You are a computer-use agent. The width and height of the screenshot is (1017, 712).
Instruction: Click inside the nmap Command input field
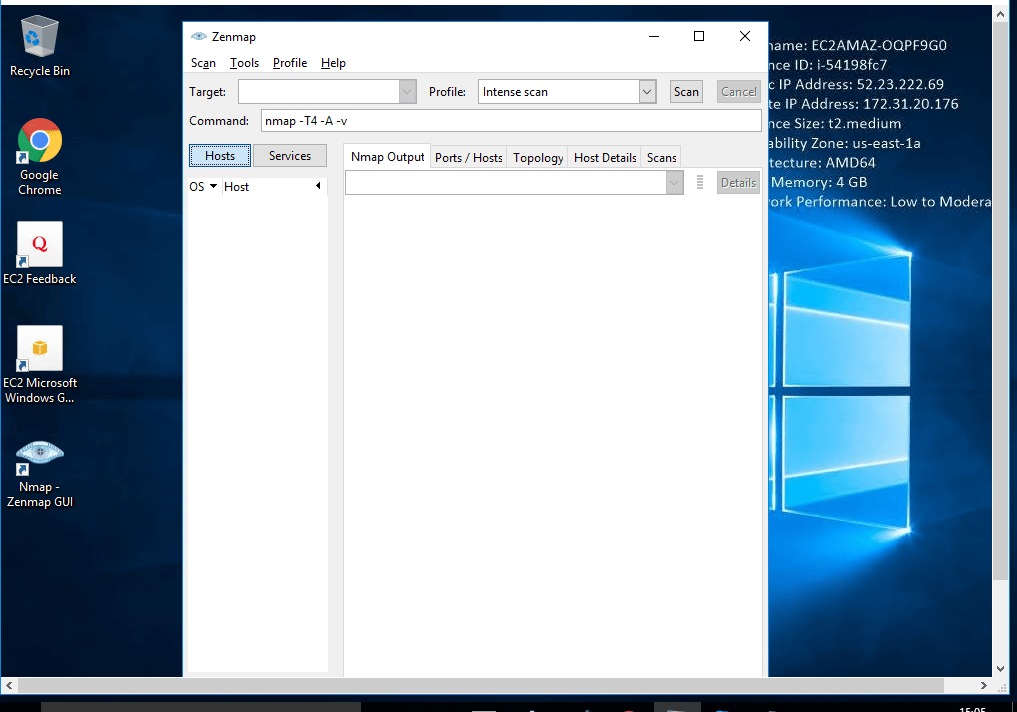pos(450,121)
